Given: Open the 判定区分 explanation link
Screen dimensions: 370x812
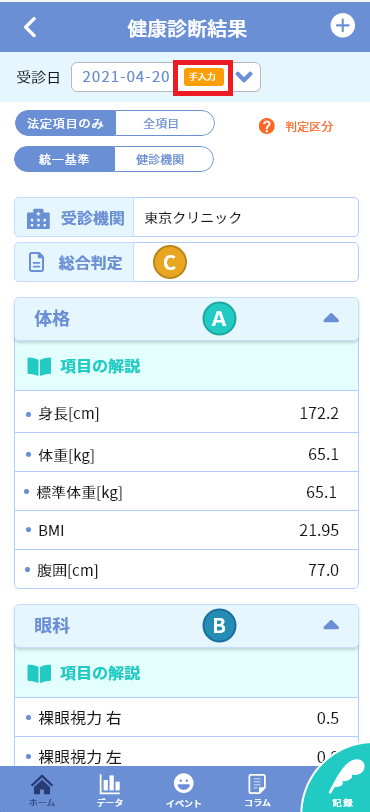Looking at the screenshot, I should tap(309, 126).
